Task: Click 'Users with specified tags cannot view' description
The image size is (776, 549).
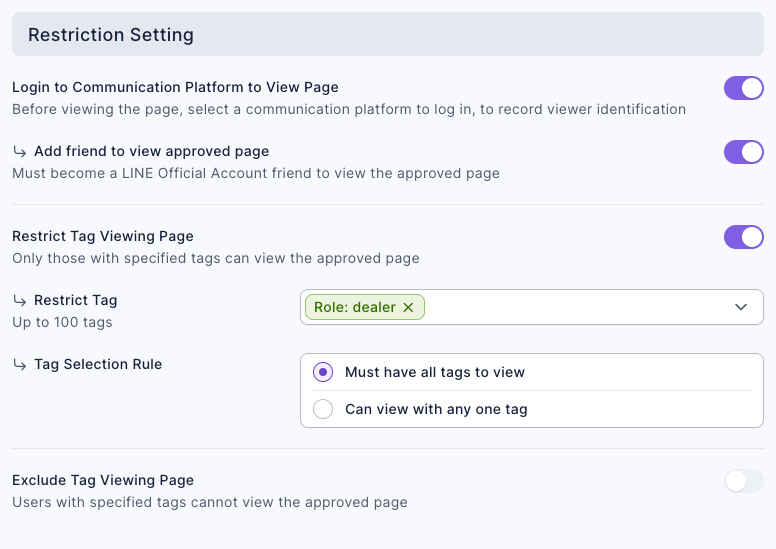Action: click(210, 502)
